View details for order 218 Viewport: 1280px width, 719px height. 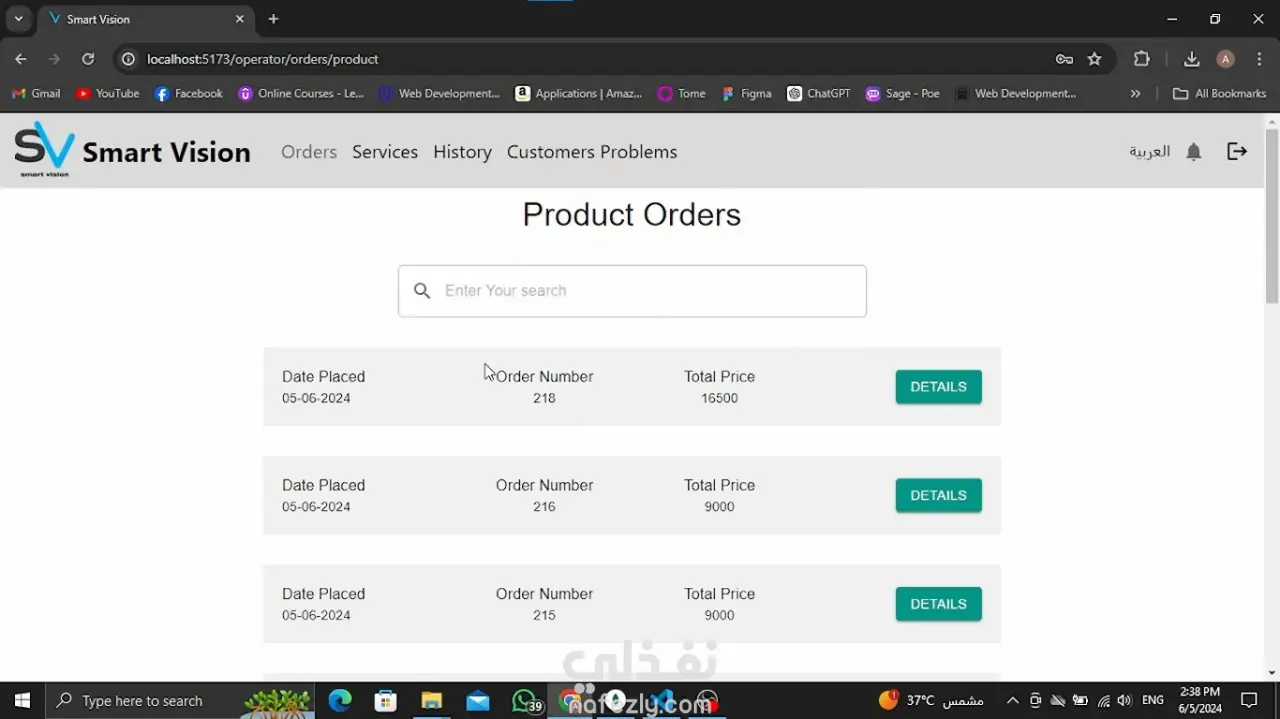click(x=938, y=387)
